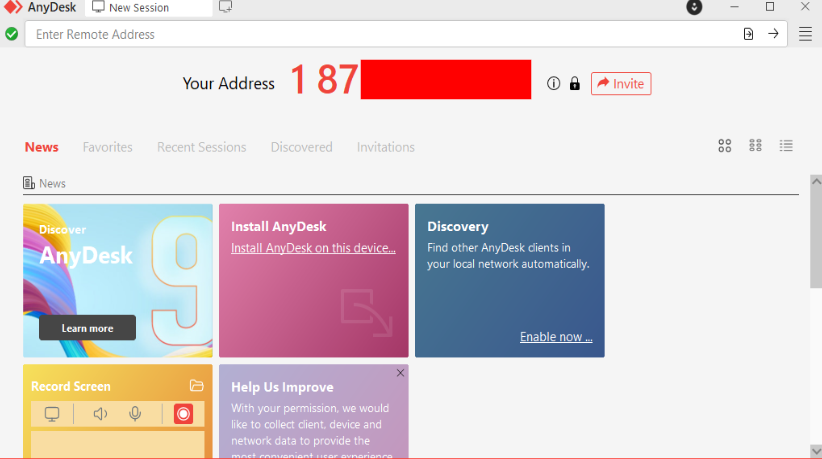The height and width of the screenshot is (459, 822).
Task: Click Learn more on AnyDesk 9 card
Action: (88, 328)
